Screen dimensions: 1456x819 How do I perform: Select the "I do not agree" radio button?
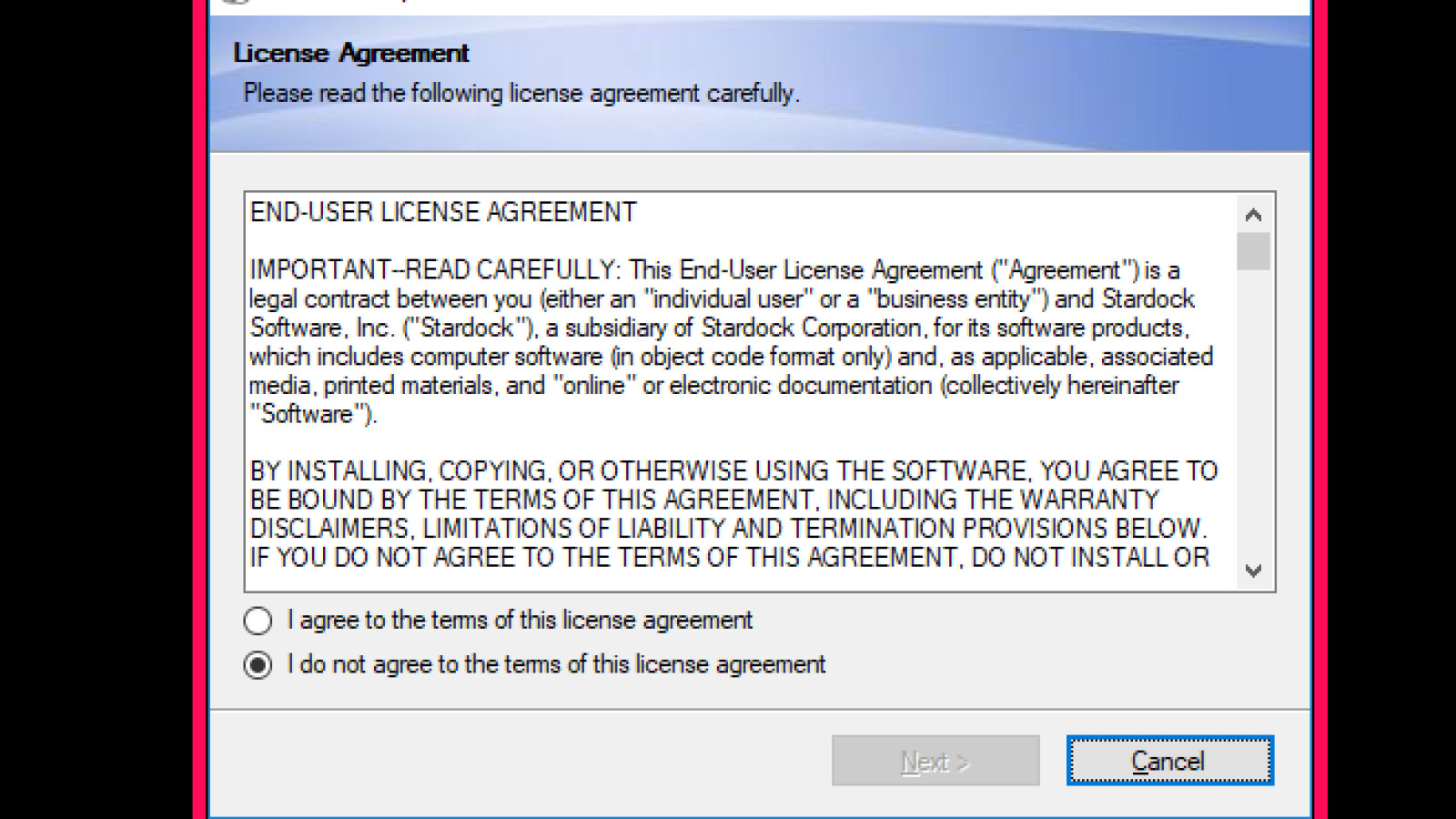click(x=258, y=665)
